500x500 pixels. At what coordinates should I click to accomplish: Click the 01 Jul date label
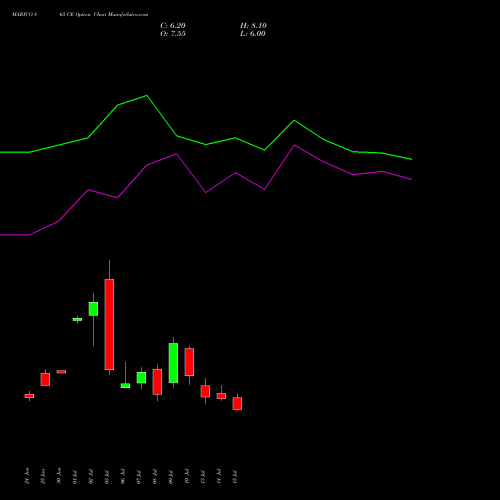pos(75,477)
